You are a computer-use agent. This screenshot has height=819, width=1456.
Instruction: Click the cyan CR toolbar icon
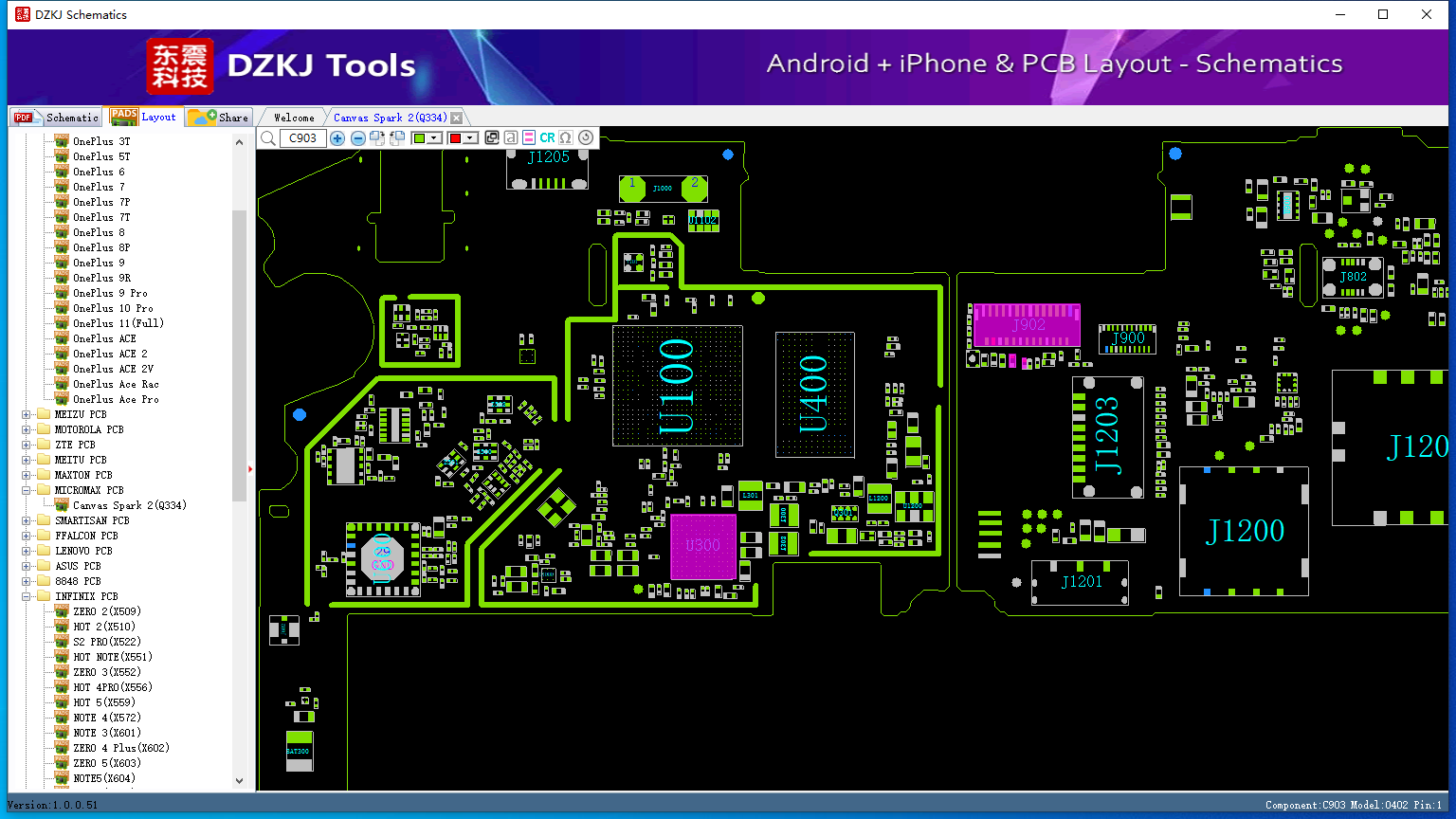point(548,138)
